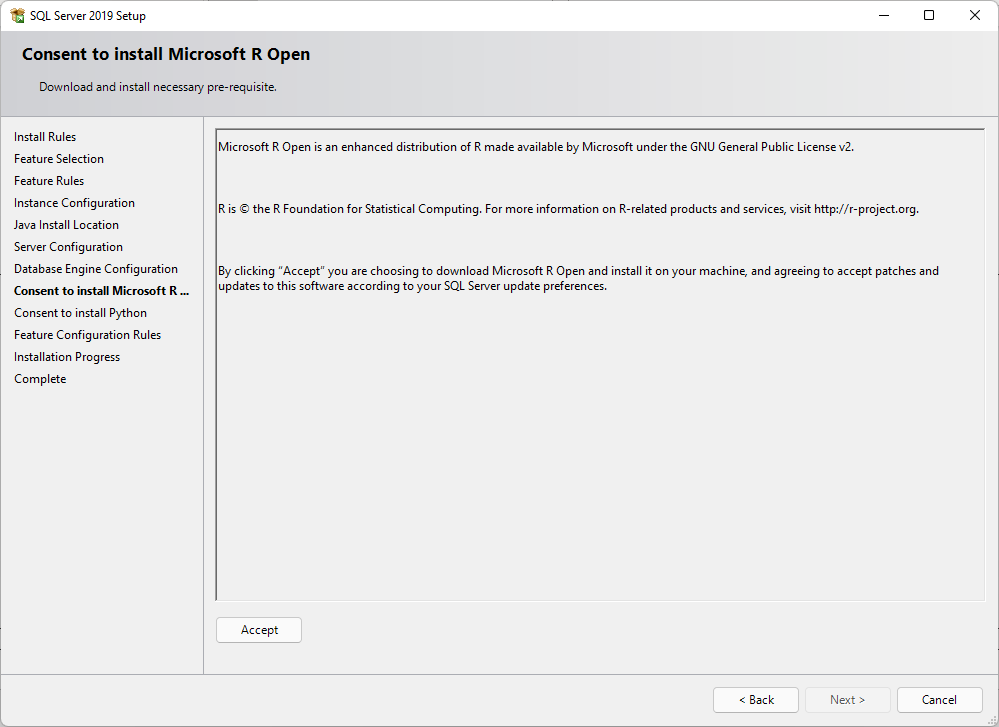Select Installation Progress step

pos(67,357)
